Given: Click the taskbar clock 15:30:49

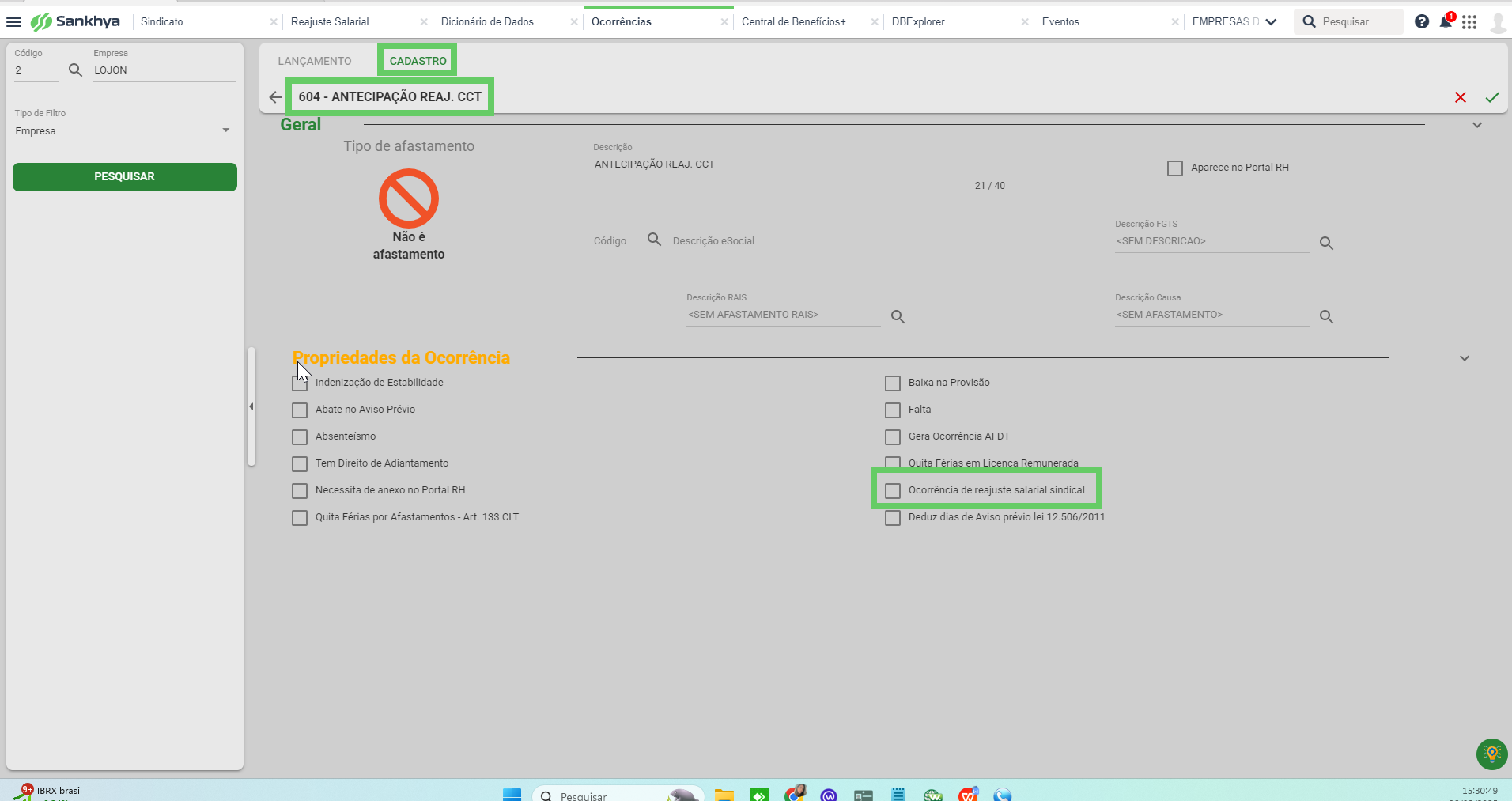Looking at the screenshot, I should (x=1480, y=791).
